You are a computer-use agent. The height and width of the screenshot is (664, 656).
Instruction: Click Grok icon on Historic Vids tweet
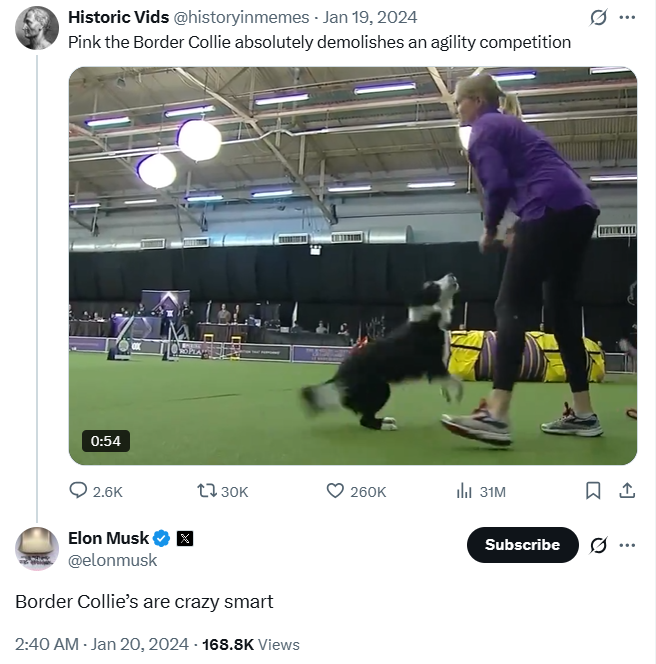(599, 18)
